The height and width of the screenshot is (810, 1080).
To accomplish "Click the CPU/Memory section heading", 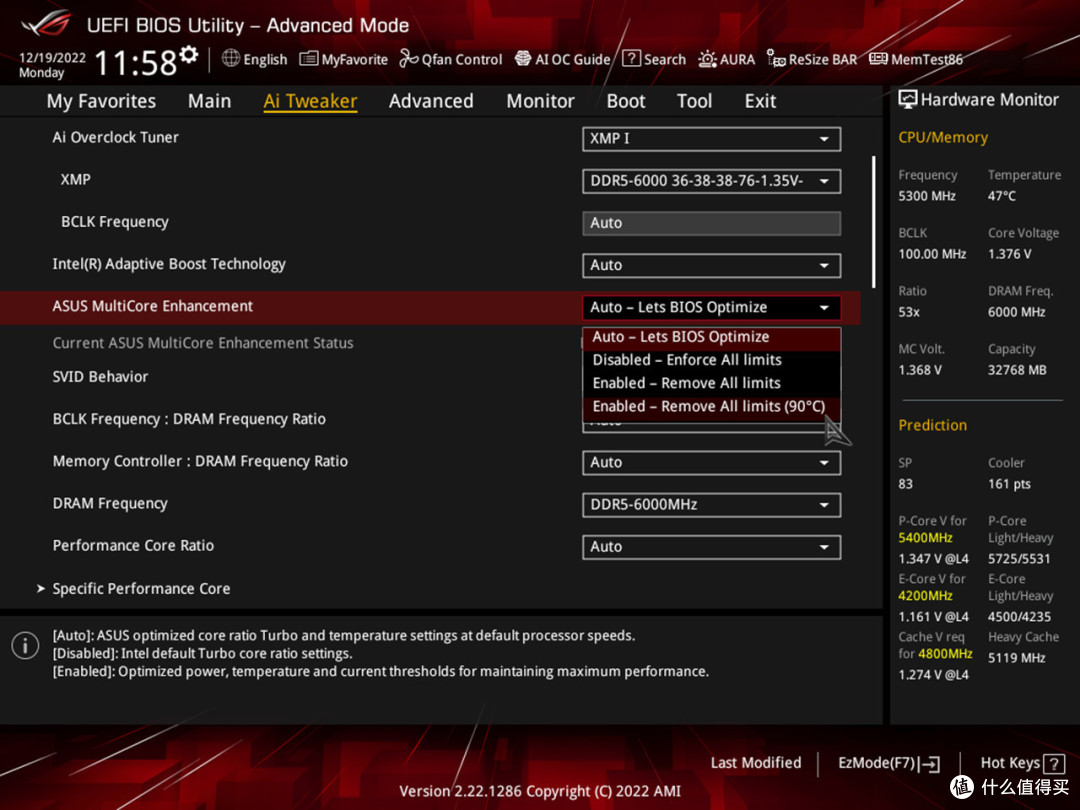I will pyautogui.click(x=943, y=138).
